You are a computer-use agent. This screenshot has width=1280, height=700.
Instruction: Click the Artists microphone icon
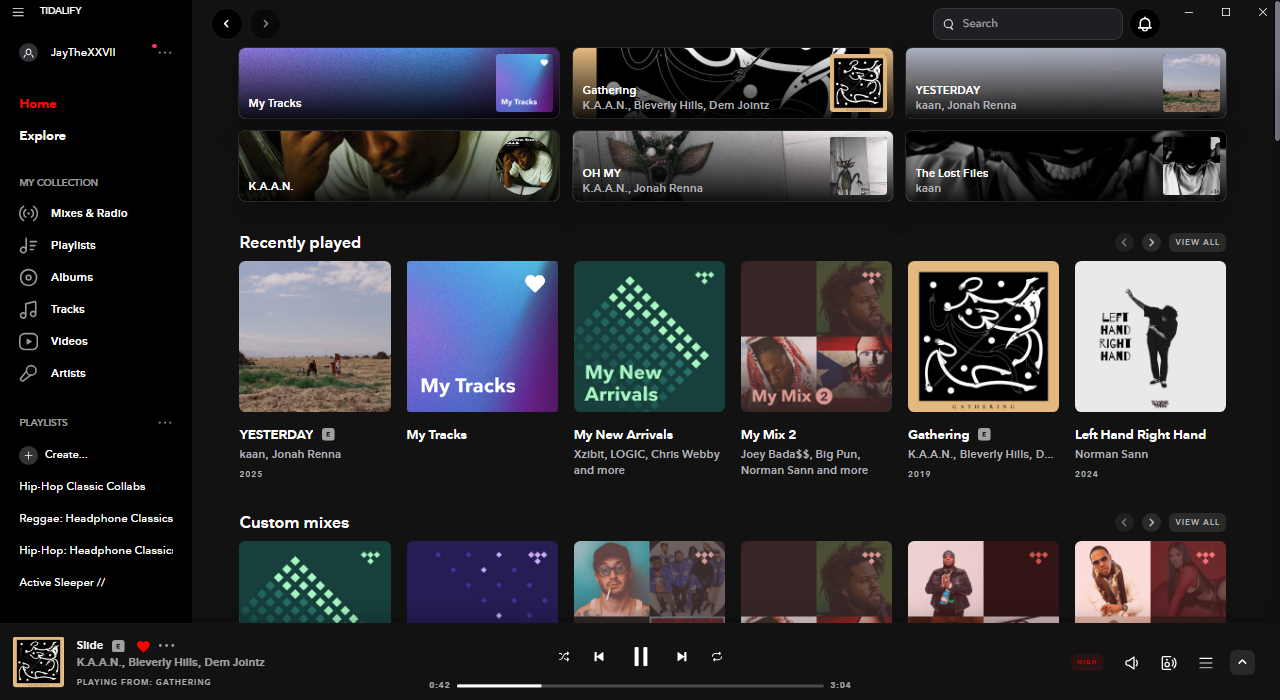29,373
